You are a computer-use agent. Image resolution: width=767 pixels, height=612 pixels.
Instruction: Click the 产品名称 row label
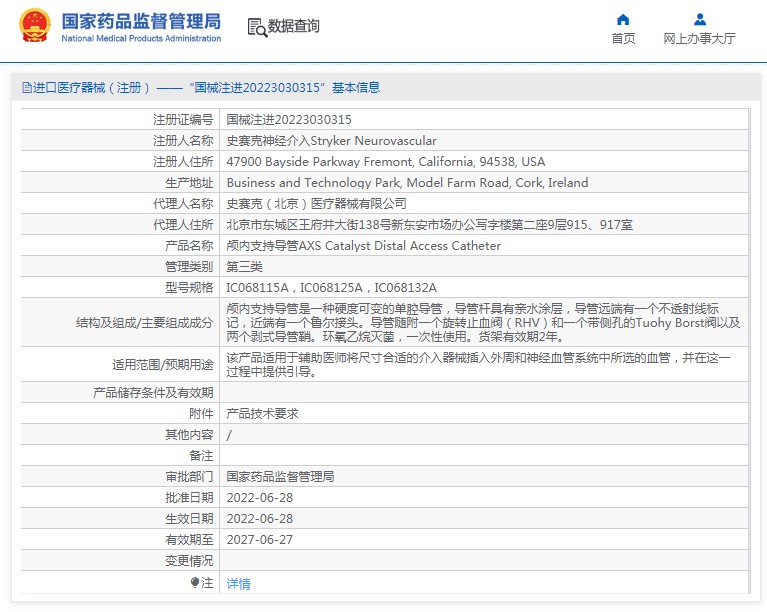[x=189, y=246]
